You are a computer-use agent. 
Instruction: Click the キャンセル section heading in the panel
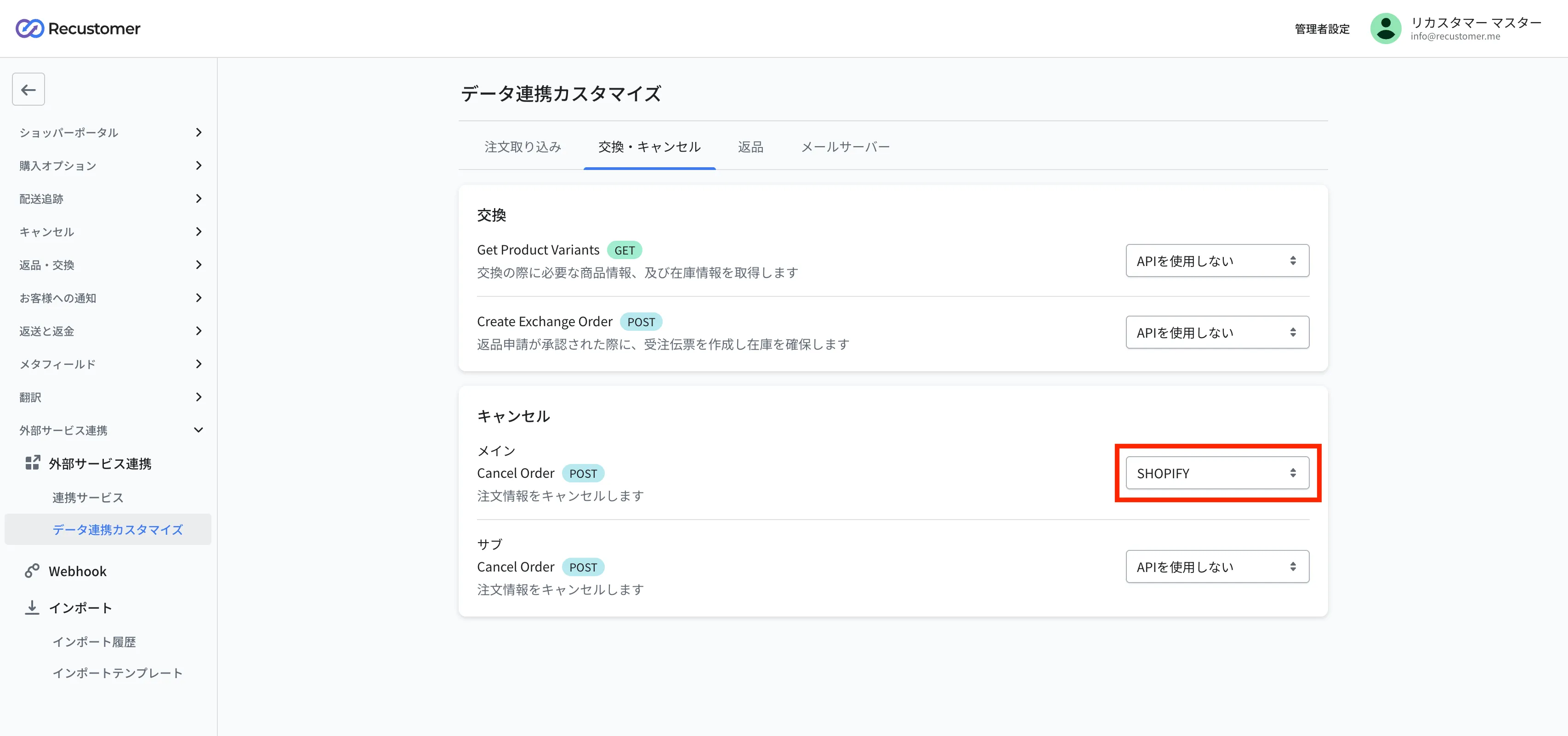point(514,416)
